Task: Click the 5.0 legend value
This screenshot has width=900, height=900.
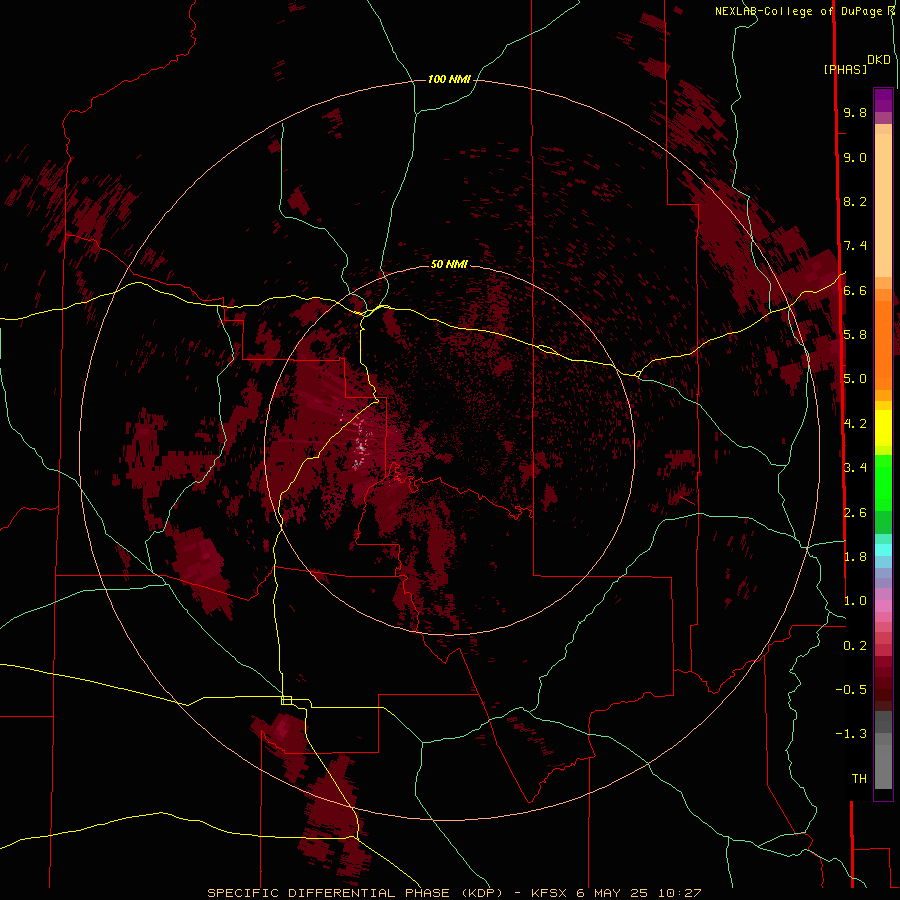Action: [855, 379]
